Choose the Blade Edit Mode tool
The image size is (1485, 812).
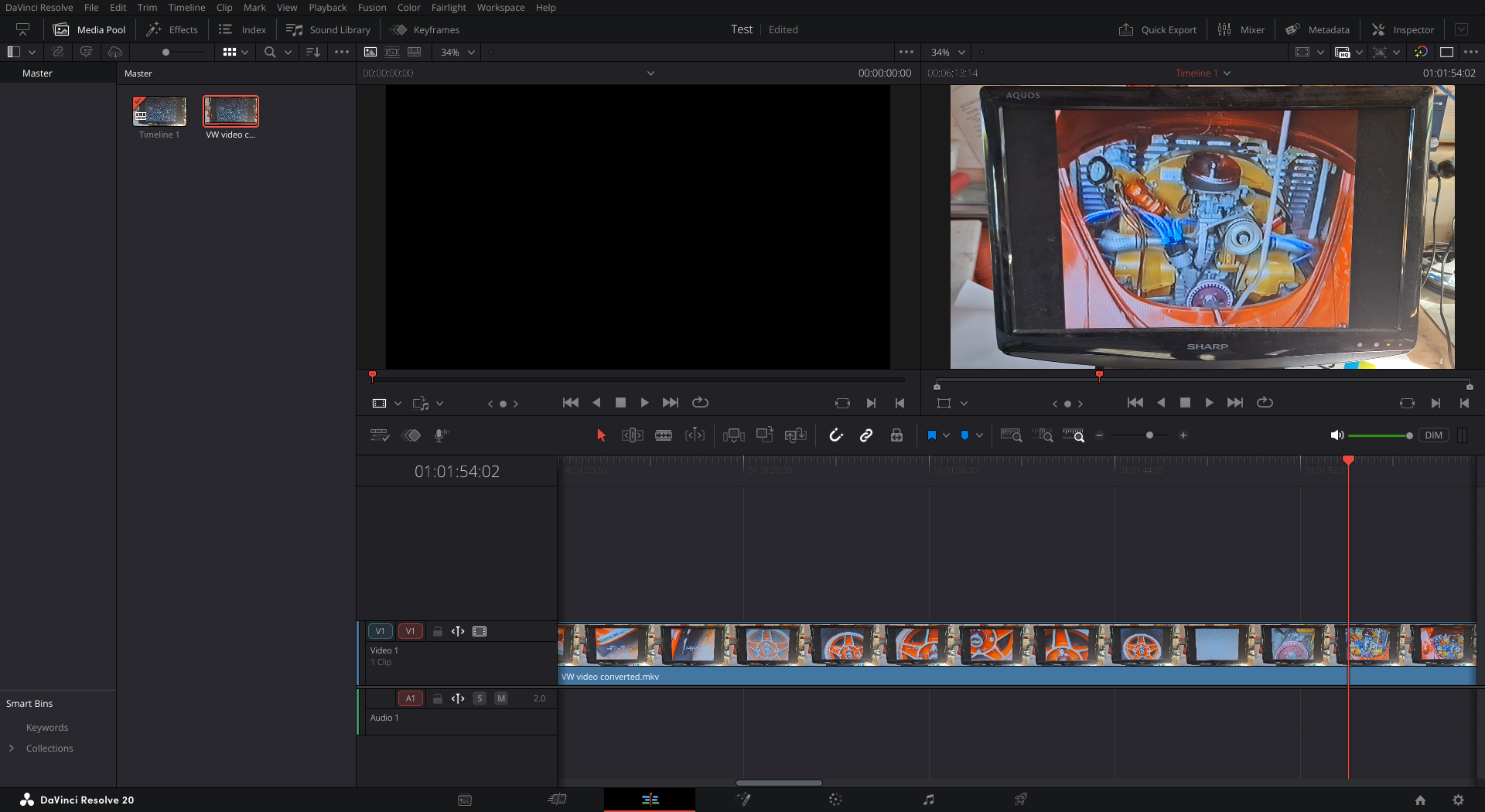coord(664,435)
